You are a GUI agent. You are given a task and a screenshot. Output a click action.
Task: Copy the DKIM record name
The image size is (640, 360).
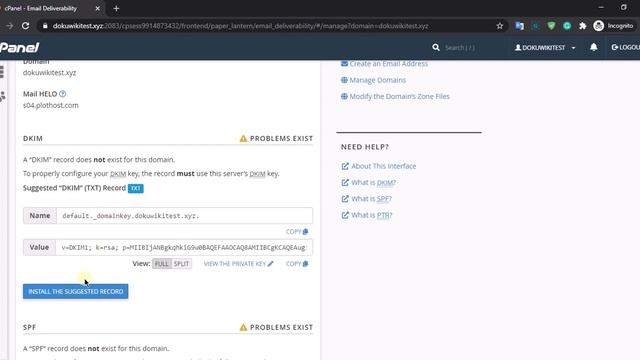point(297,231)
